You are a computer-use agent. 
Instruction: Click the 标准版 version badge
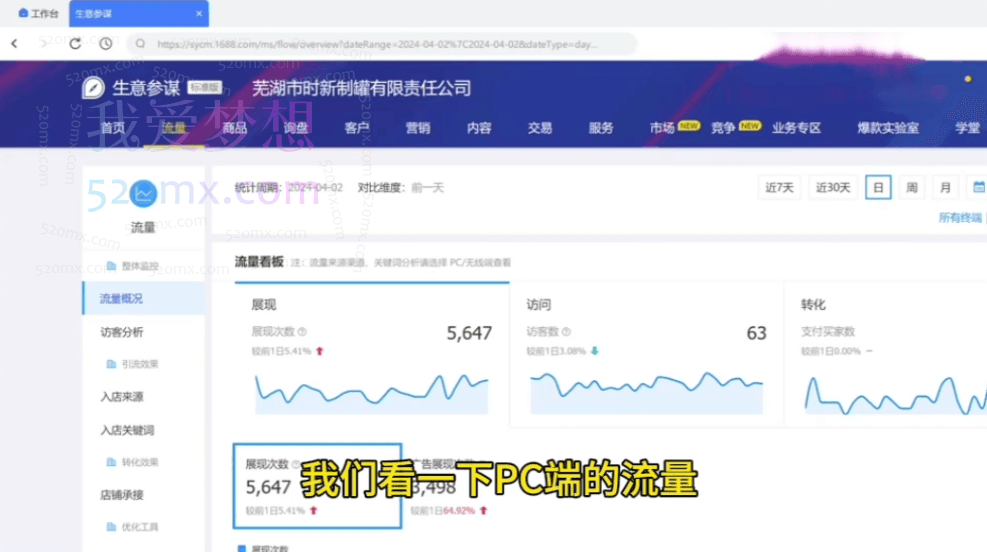[x=205, y=87]
